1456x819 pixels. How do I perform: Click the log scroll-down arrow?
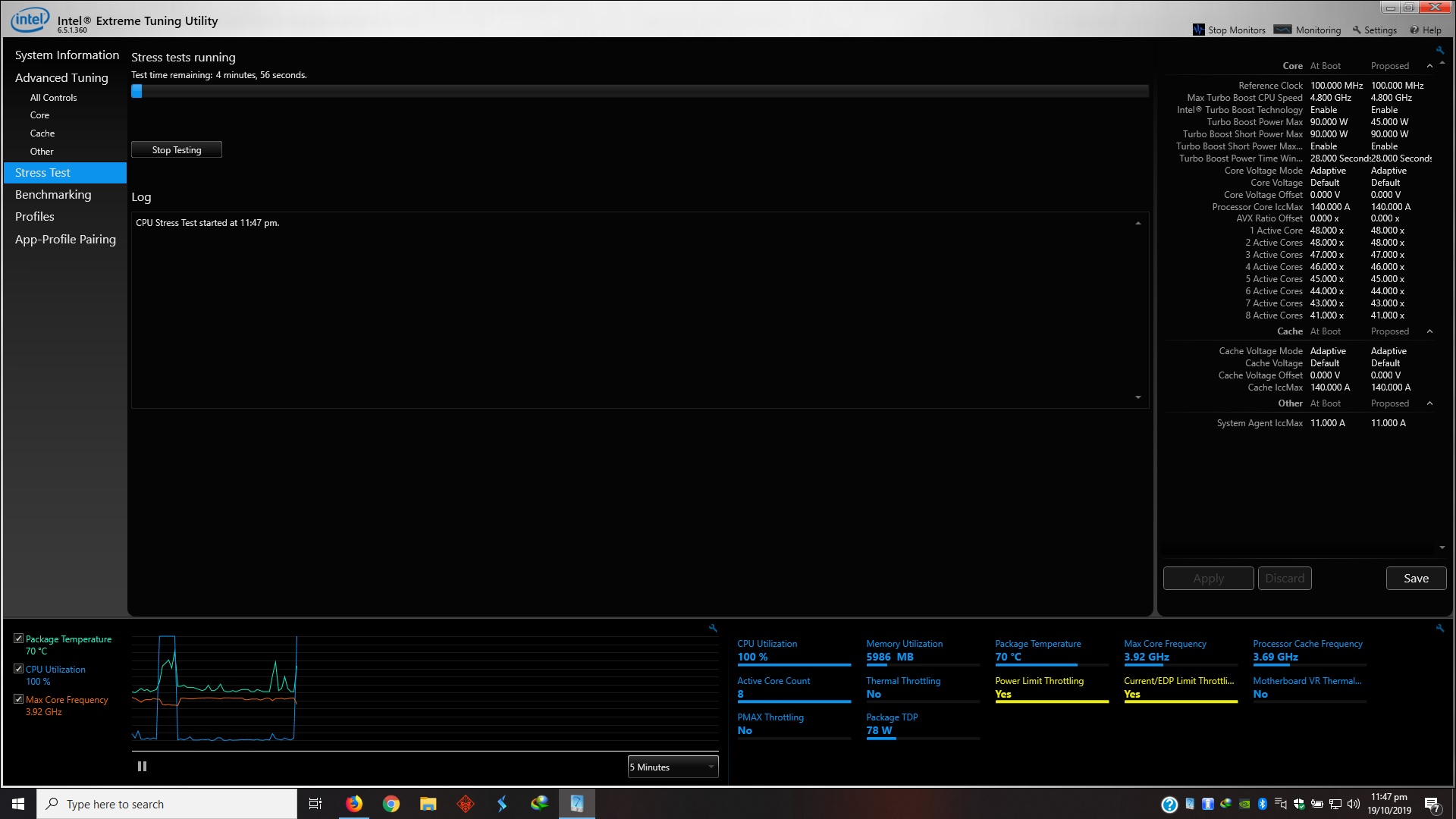(1137, 397)
